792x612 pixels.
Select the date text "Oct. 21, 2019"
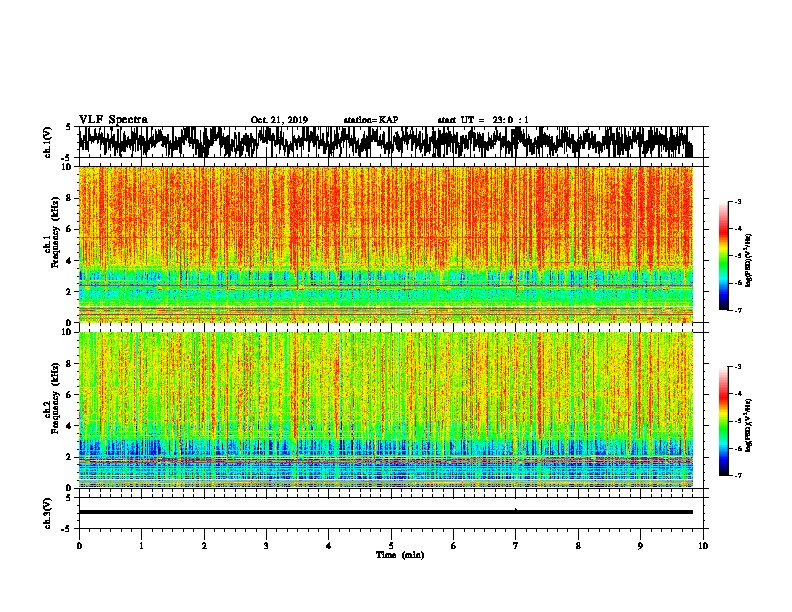click(279, 120)
